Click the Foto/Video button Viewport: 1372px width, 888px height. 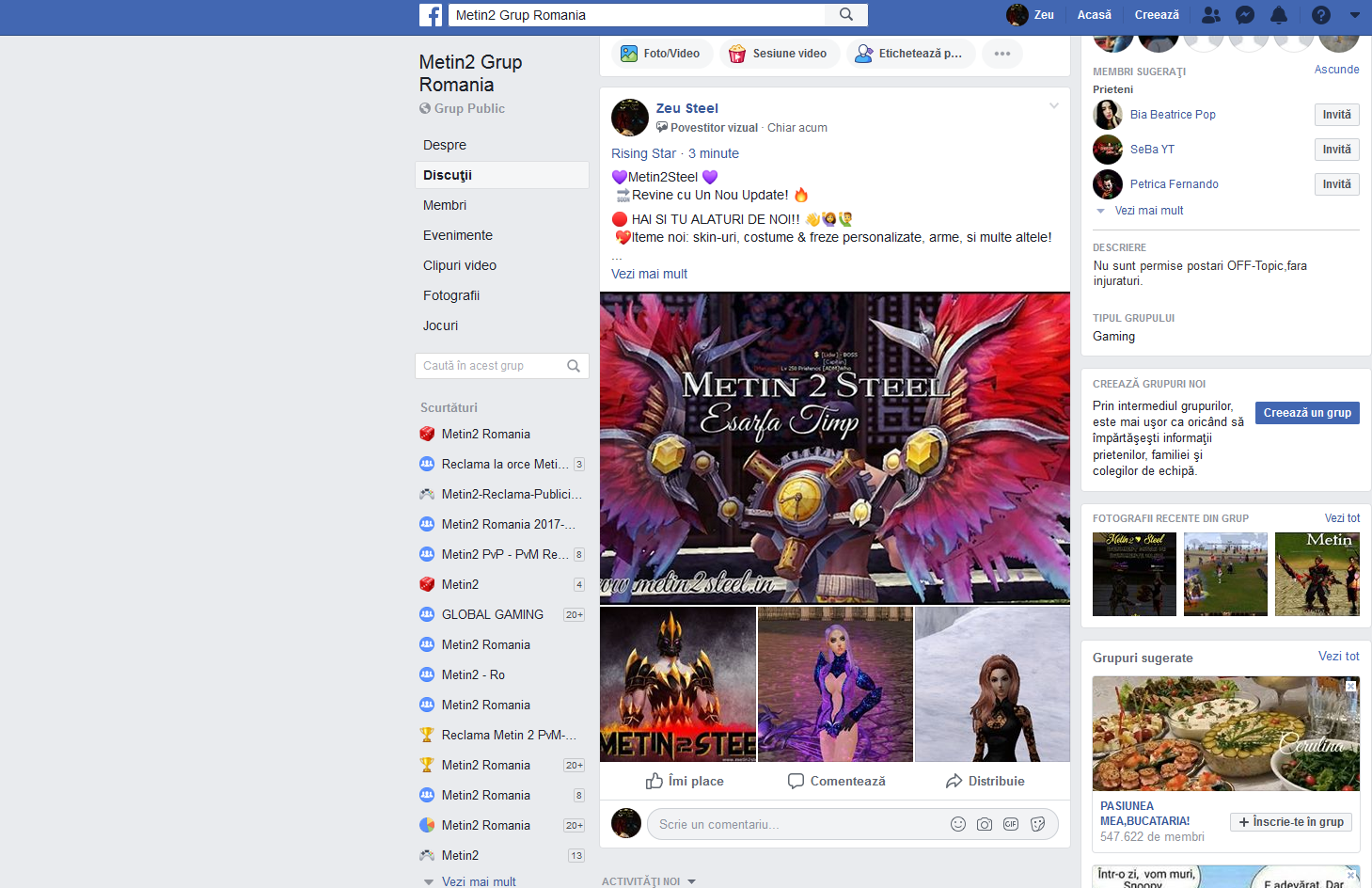[662, 54]
